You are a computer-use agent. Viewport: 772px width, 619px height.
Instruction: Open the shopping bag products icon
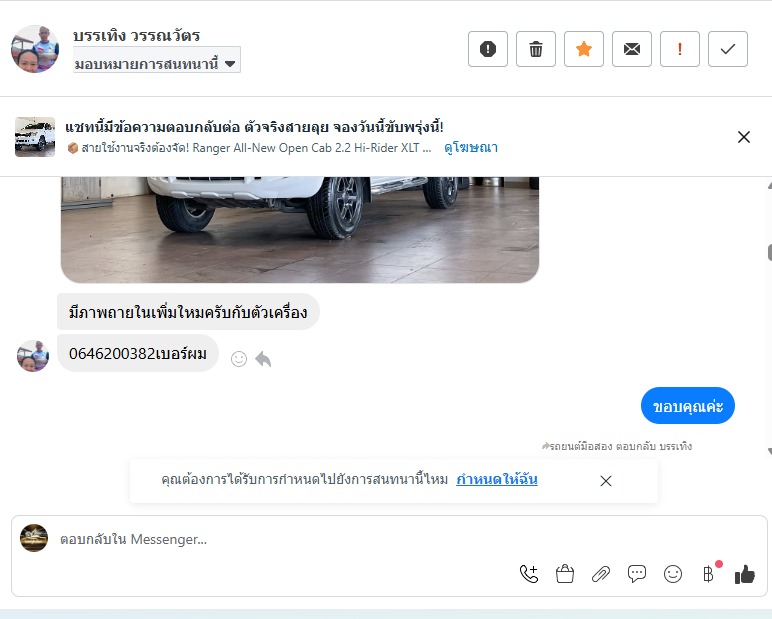tap(565, 574)
